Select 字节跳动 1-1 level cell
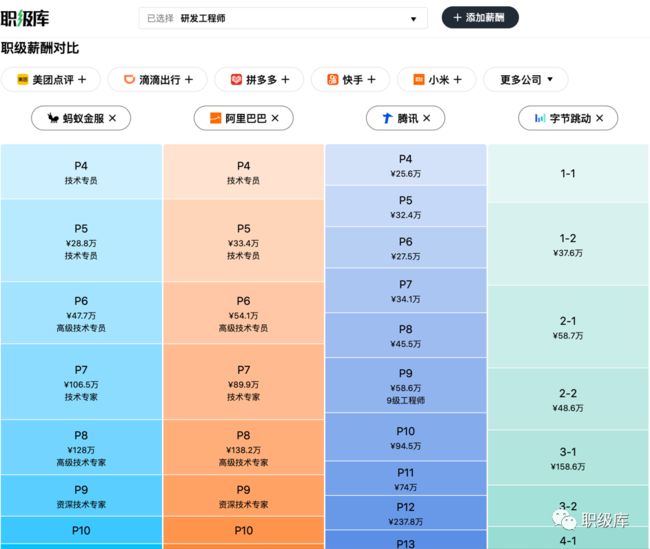Screen dimensions: 650x549 (x=568, y=173)
